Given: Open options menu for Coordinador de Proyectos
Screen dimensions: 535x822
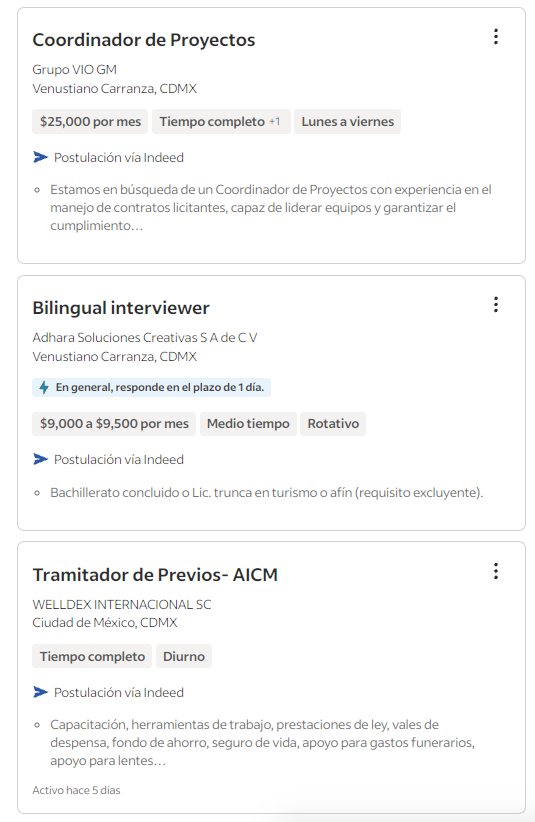Looking at the screenshot, I should pos(496,37).
